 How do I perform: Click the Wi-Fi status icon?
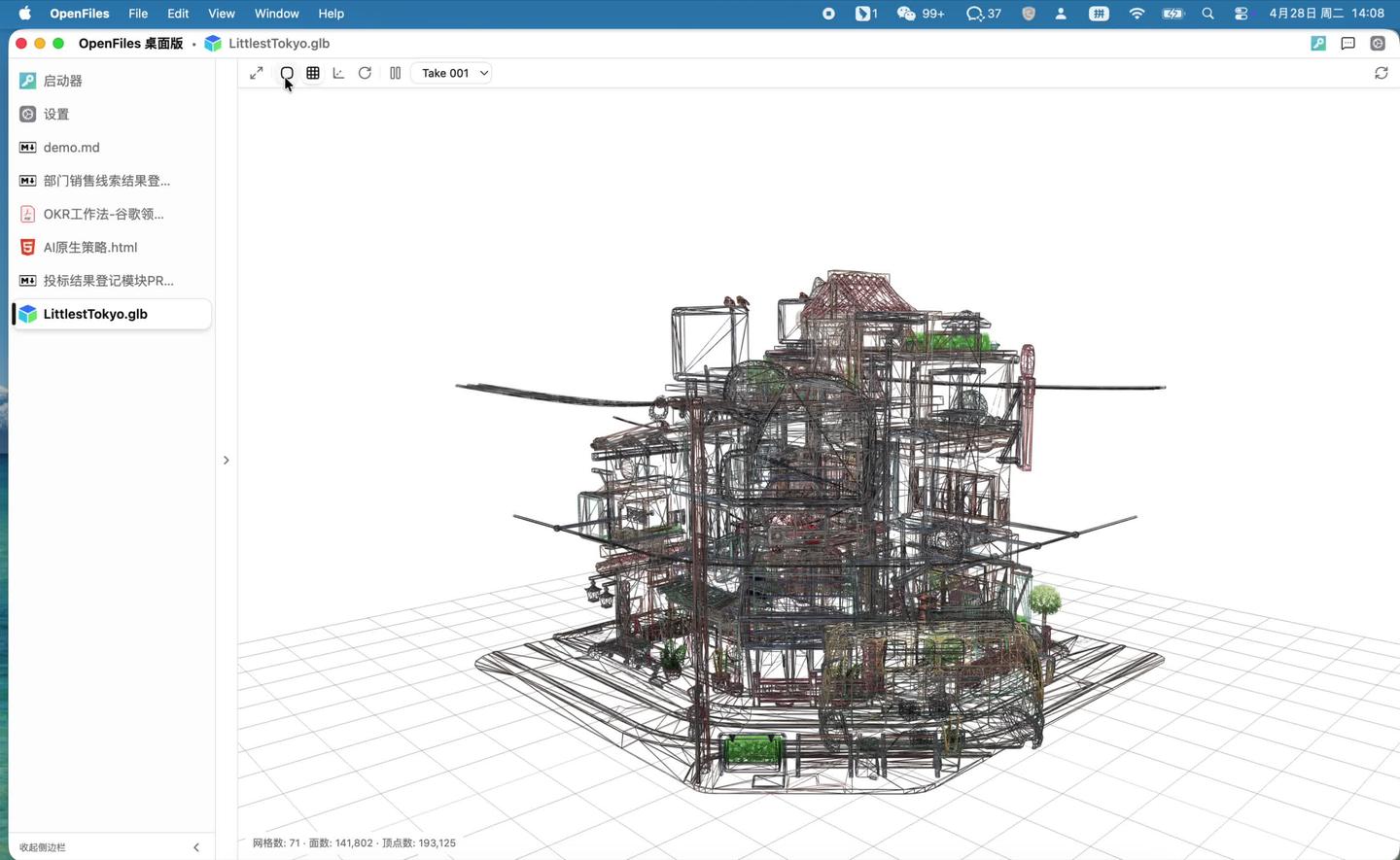1137,14
